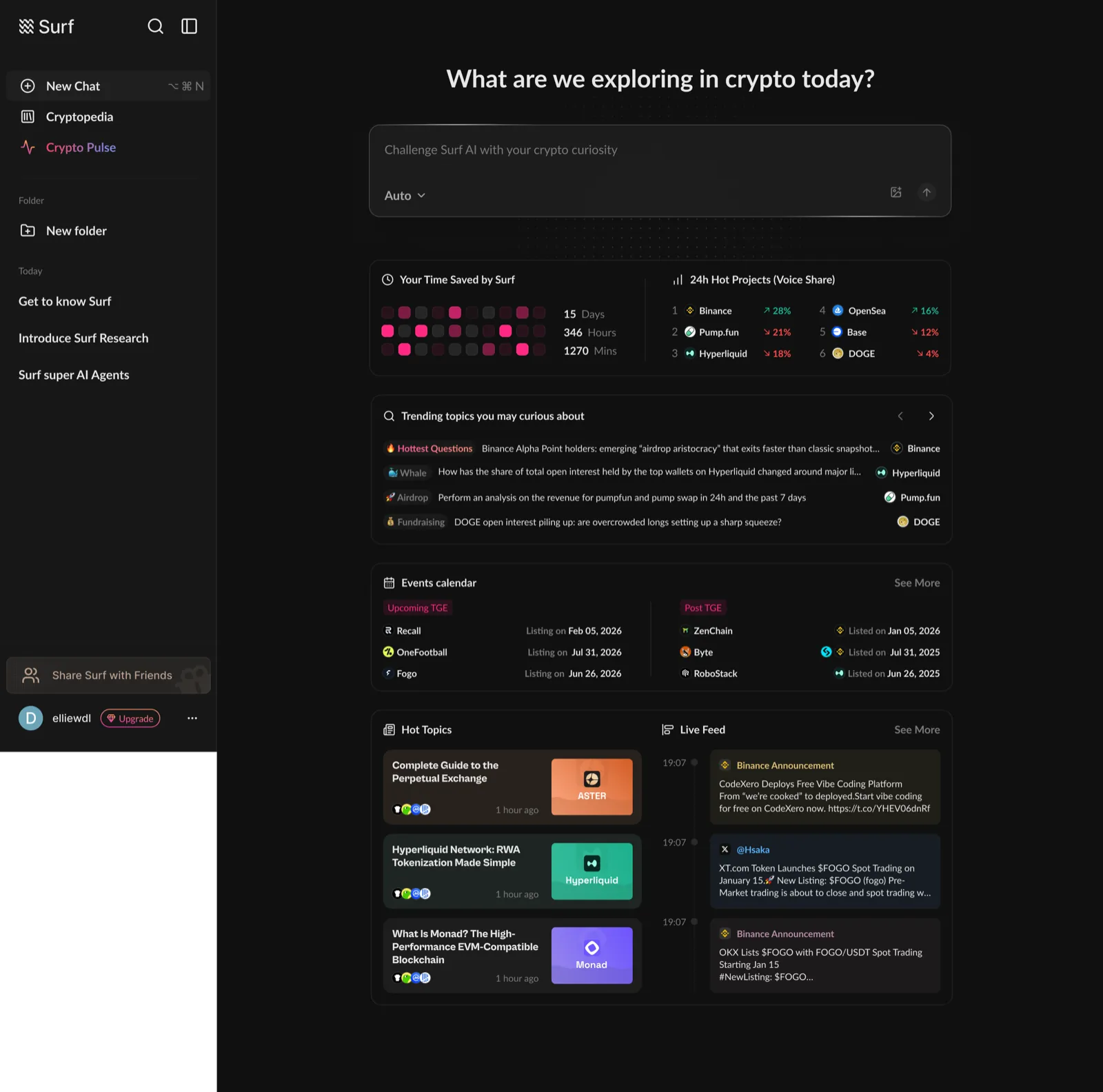Image resolution: width=1103 pixels, height=1092 pixels.
Task: Click the Hottest Questions tag
Action: coord(429,449)
